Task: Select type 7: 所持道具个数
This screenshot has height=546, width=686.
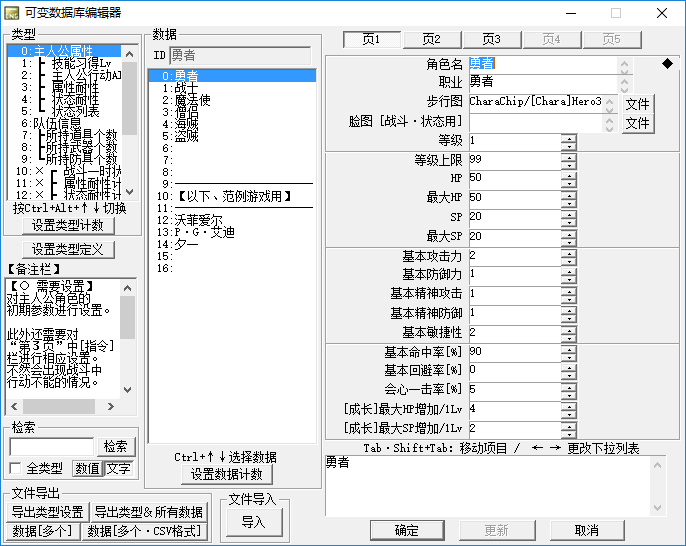Action: click(64, 135)
